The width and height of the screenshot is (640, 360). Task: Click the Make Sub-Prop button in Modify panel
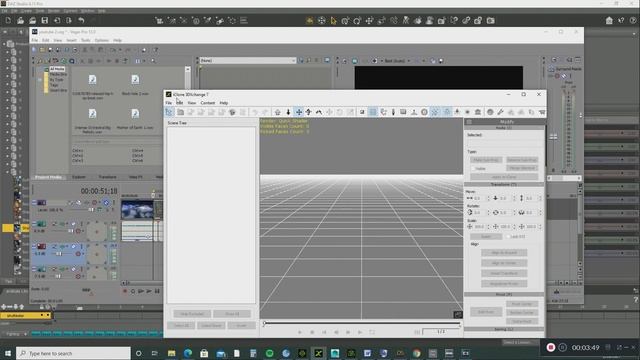pyautogui.click(x=487, y=160)
